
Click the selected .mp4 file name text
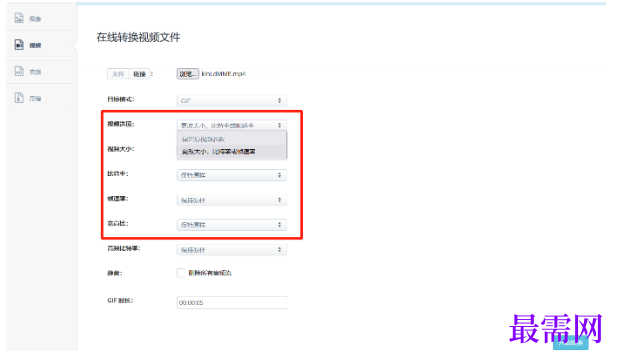[x=224, y=74]
